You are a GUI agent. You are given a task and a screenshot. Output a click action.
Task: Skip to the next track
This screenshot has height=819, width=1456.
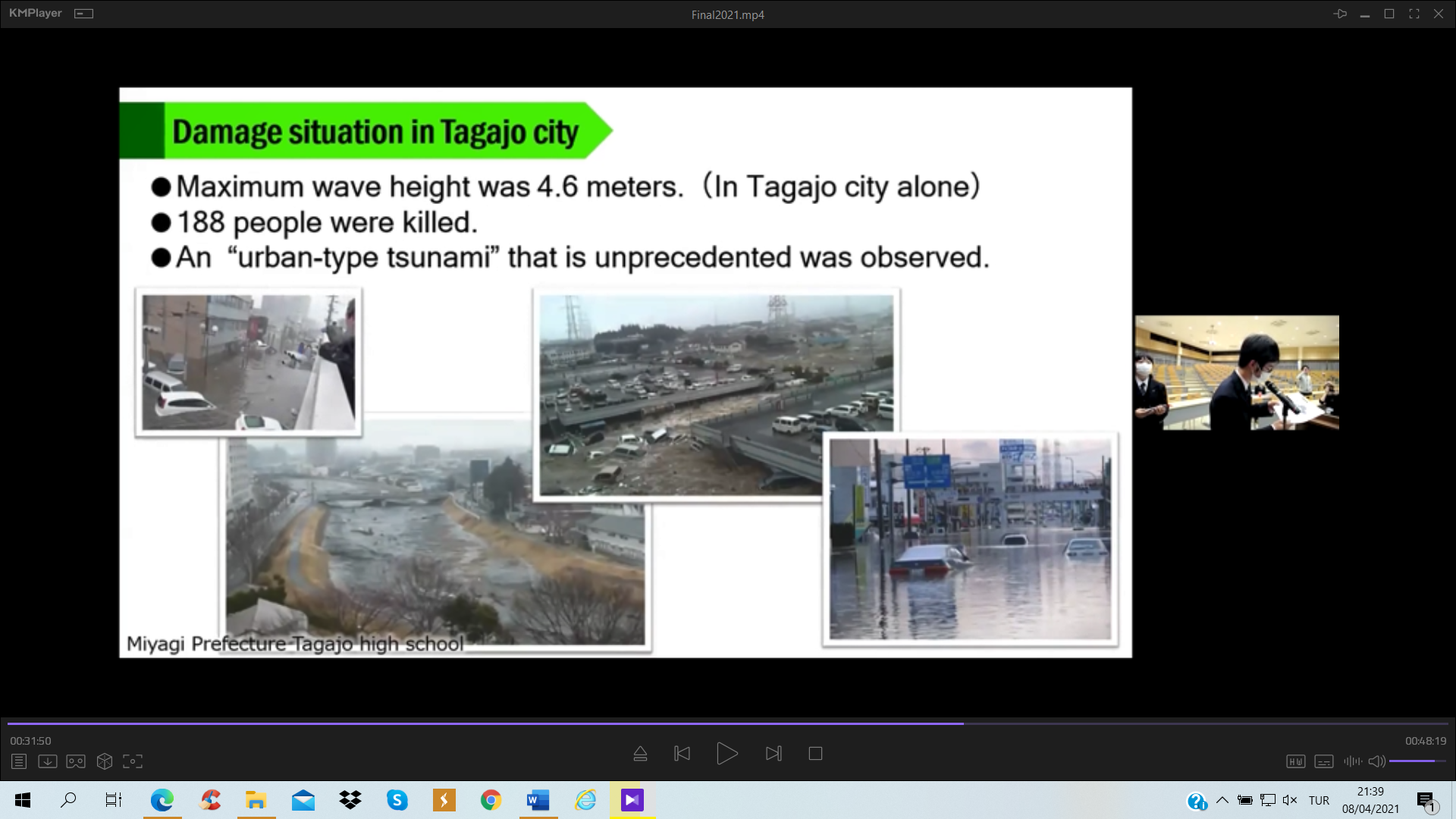[773, 754]
